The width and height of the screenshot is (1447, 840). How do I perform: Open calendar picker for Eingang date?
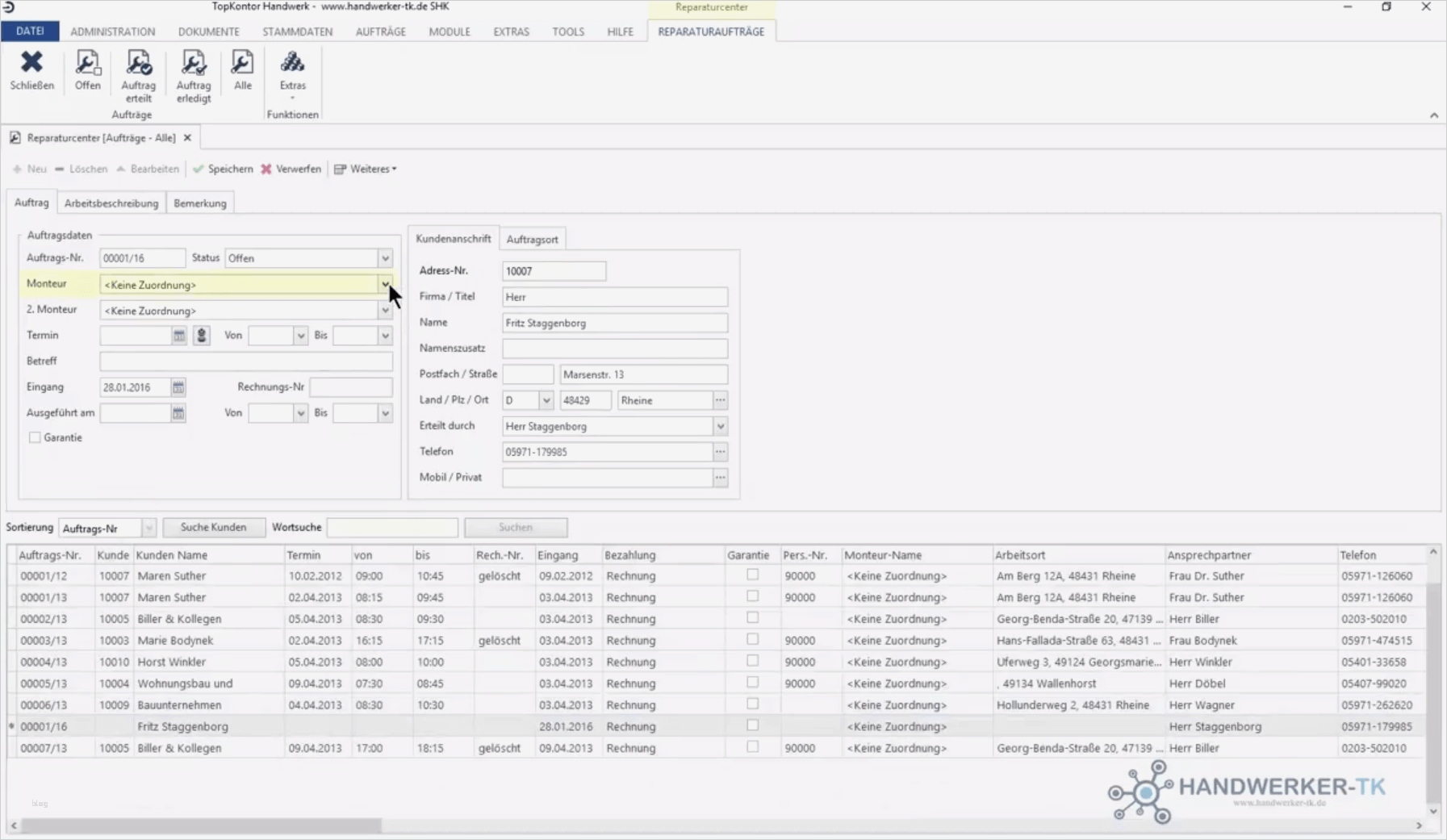(x=178, y=387)
